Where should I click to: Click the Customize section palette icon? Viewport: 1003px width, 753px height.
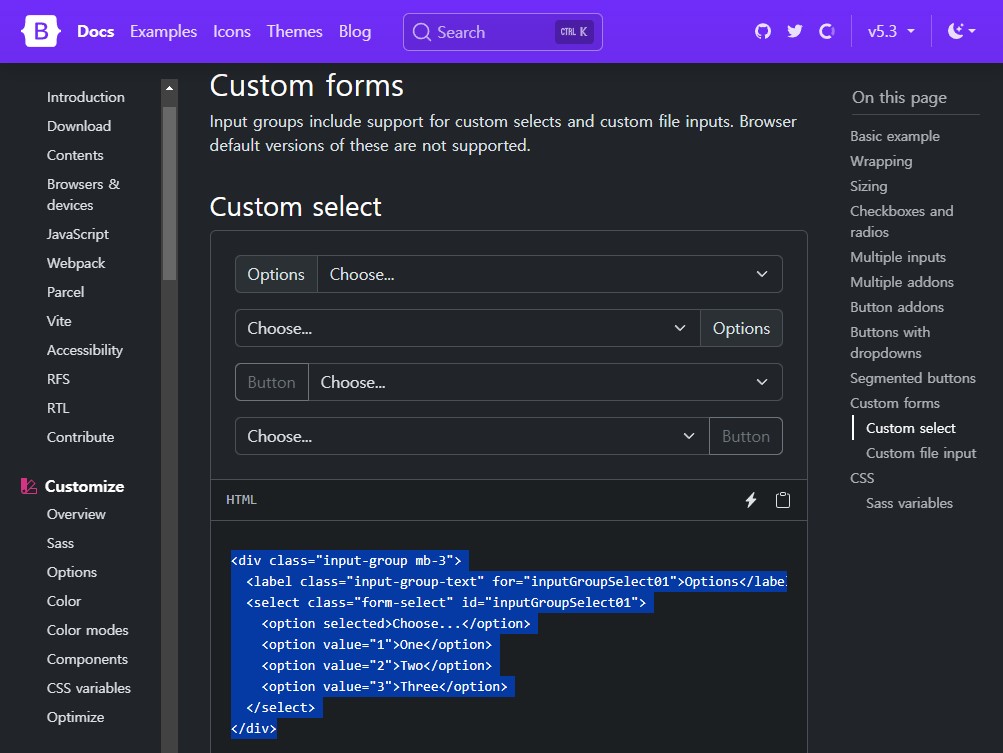click(x=28, y=487)
